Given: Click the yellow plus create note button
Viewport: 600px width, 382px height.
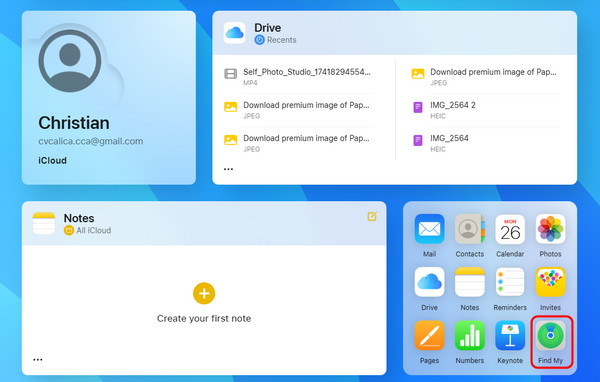Looking at the screenshot, I should tap(204, 294).
